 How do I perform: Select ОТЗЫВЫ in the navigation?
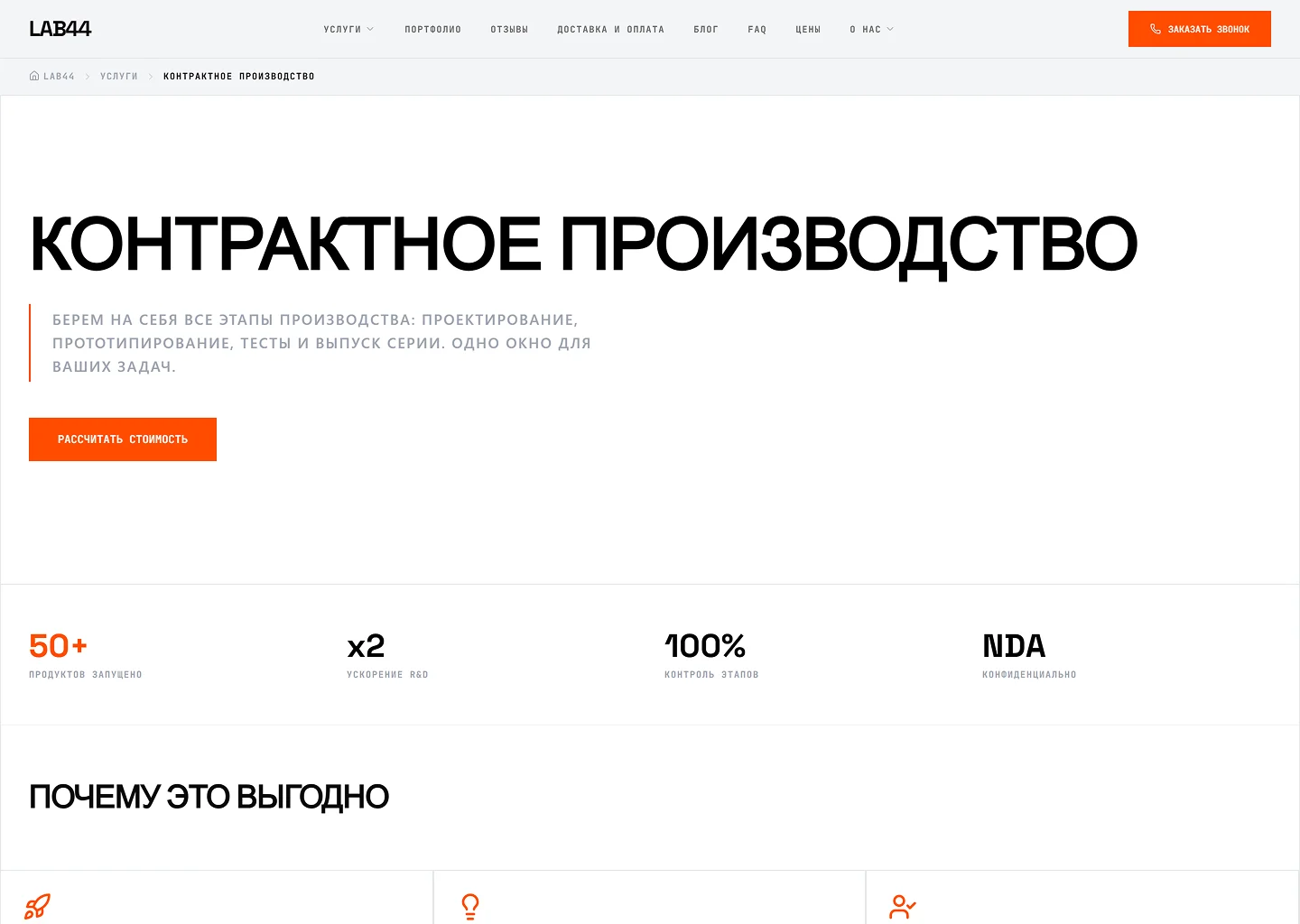[509, 29]
